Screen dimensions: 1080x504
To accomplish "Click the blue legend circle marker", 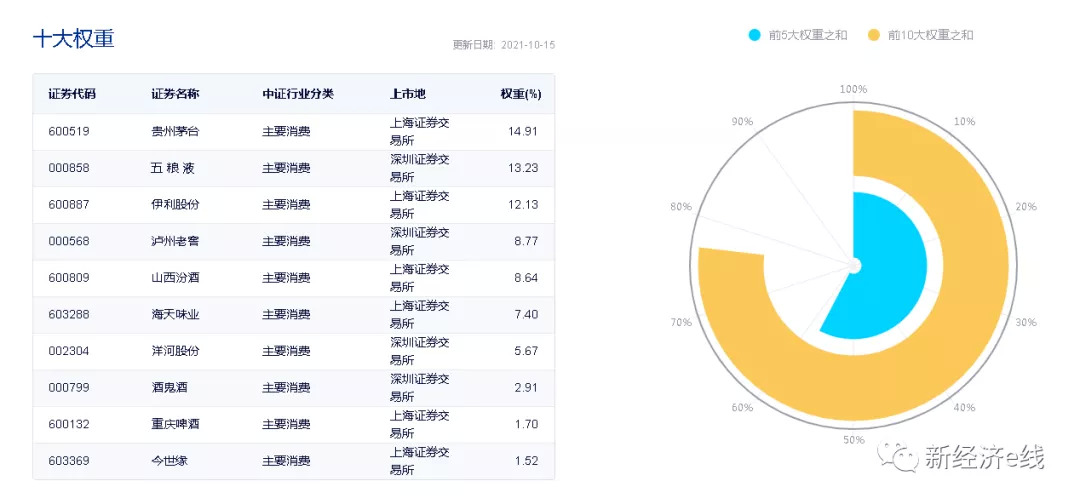I will tap(755, 35).
